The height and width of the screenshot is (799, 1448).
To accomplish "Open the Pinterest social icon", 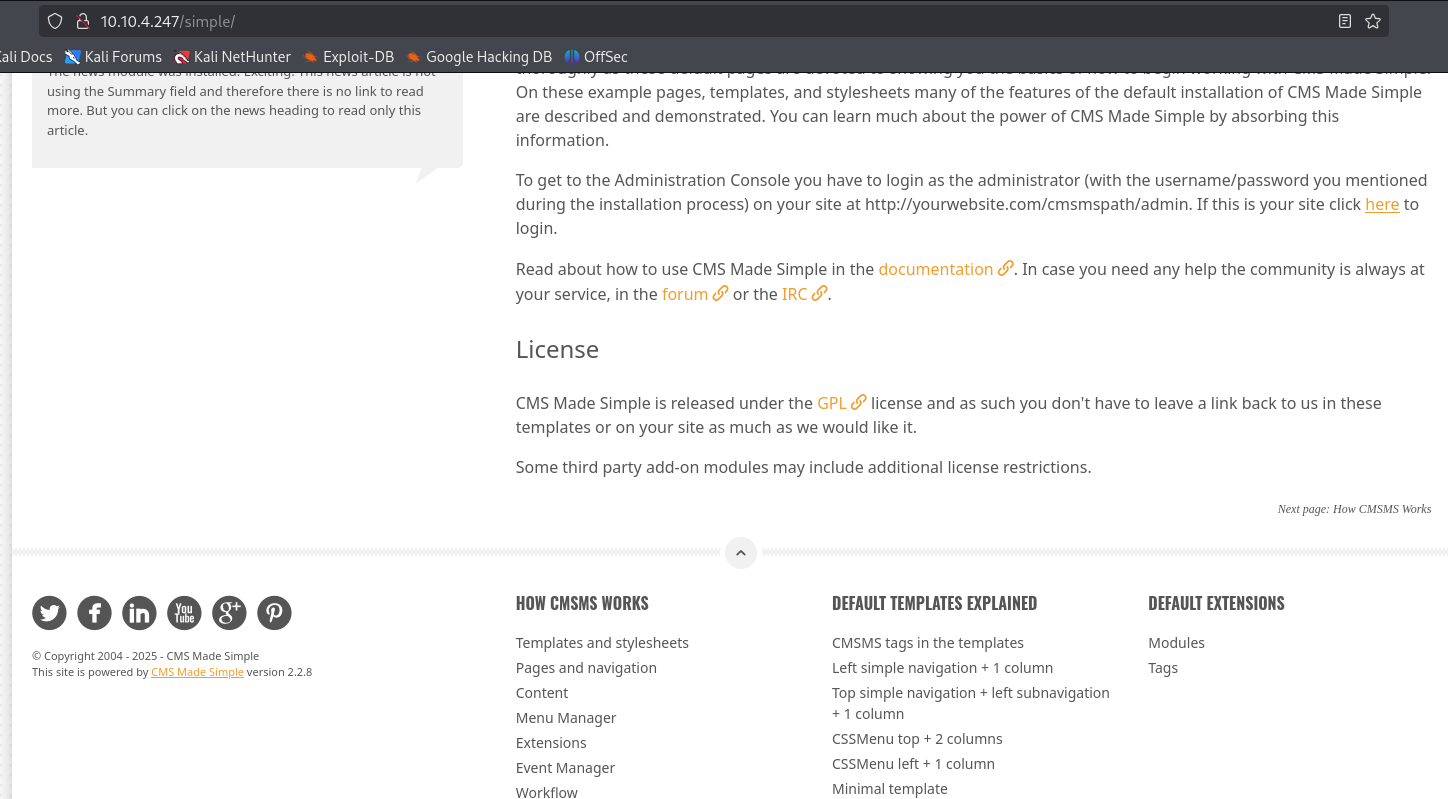I will coord(274,612).
